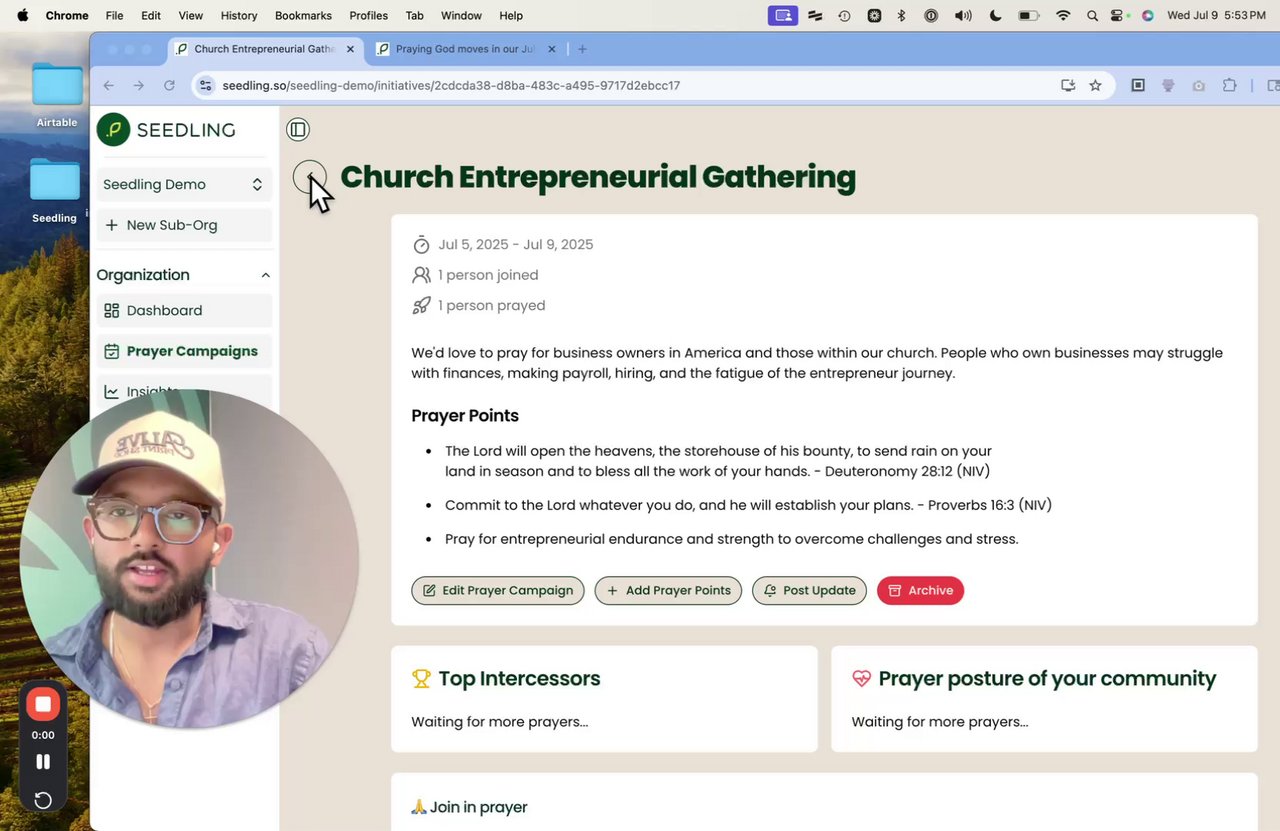The image size is (1280, 831).
Task: Click the New Sub-Org button
Action: point(183,225)
